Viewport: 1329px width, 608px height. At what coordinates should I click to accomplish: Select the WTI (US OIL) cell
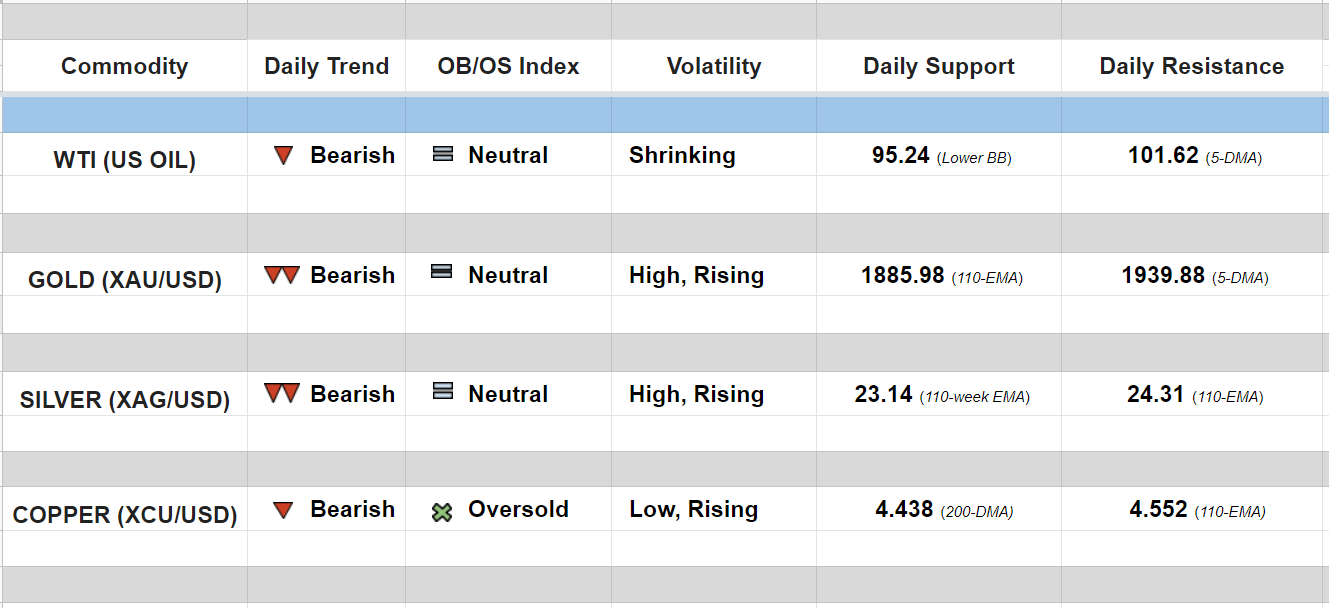[x=124, y=160]
